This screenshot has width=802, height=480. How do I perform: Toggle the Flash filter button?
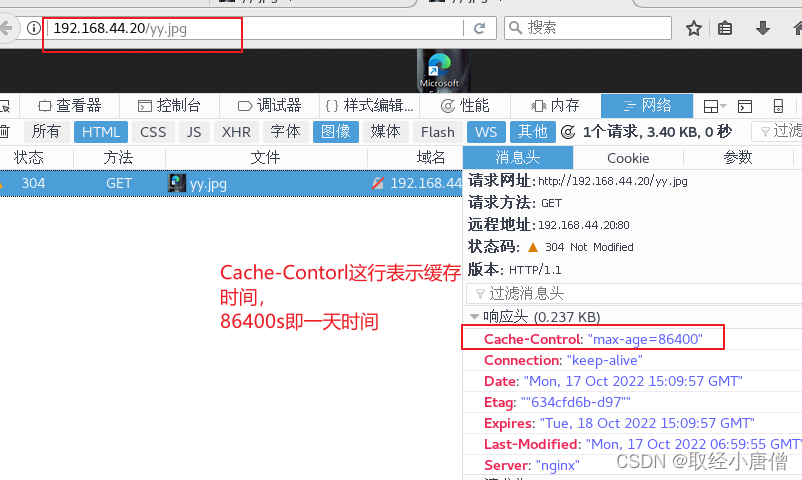tap(438, 132)
